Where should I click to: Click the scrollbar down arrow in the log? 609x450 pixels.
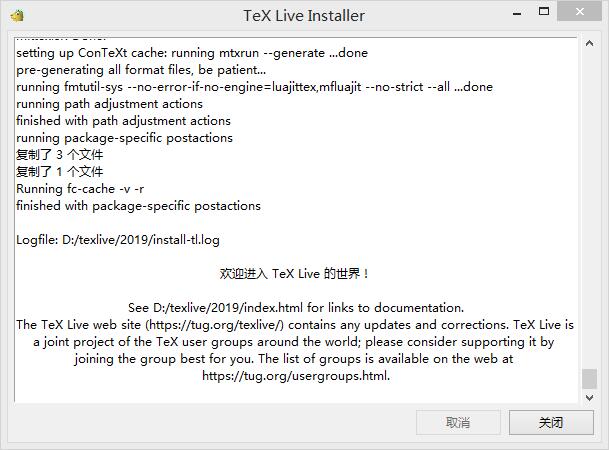pos(589,398)
